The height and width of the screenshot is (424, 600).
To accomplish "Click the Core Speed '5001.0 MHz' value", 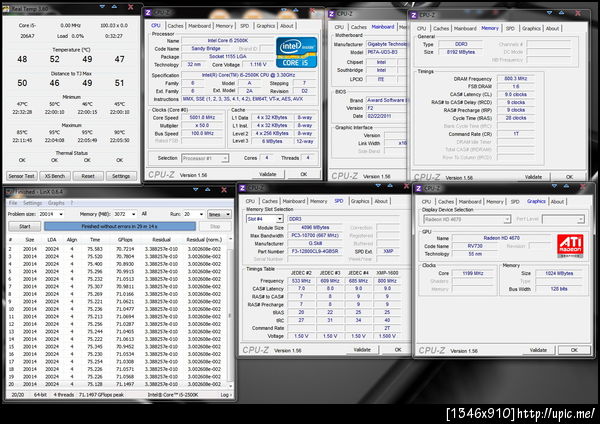I will pyautogui.click(x=202, y=117).
